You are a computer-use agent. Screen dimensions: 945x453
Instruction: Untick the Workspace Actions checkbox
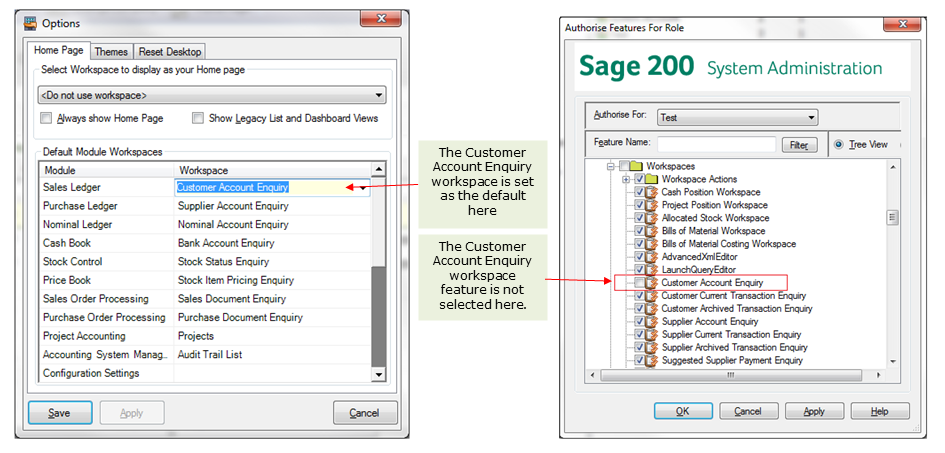(x=639, y=179)
